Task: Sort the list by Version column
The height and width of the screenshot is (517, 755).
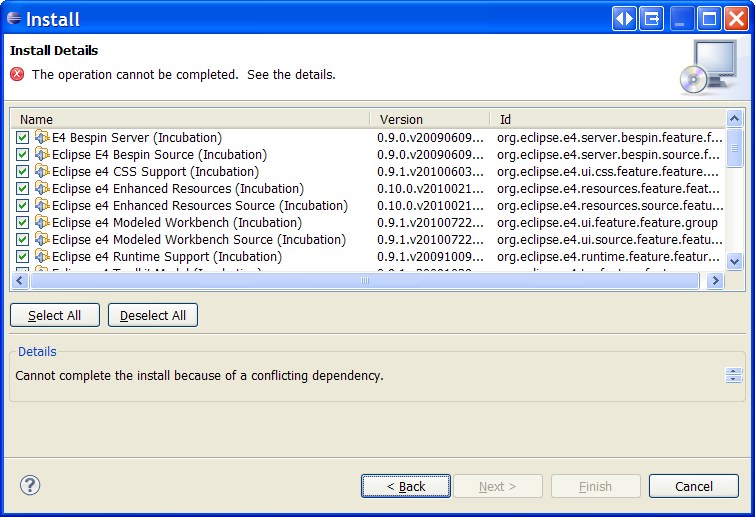Action: coord(430,119)
